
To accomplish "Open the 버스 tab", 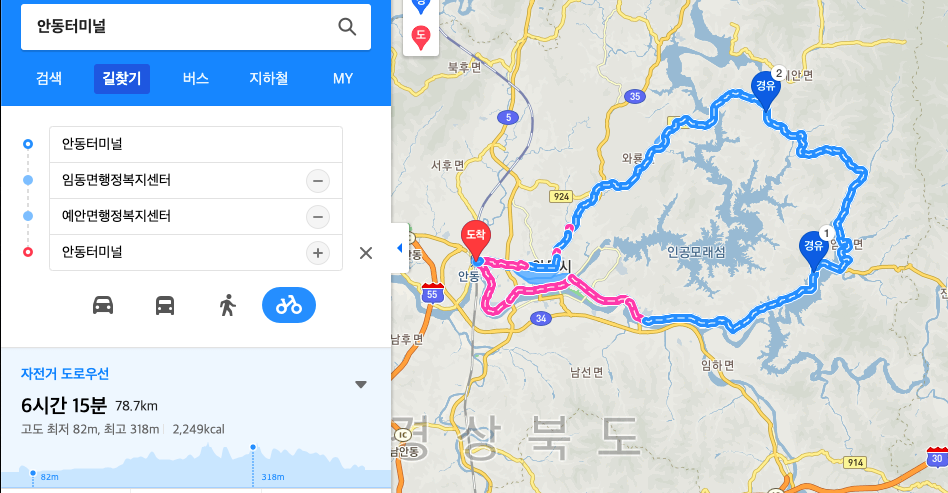I will point(196,79).
